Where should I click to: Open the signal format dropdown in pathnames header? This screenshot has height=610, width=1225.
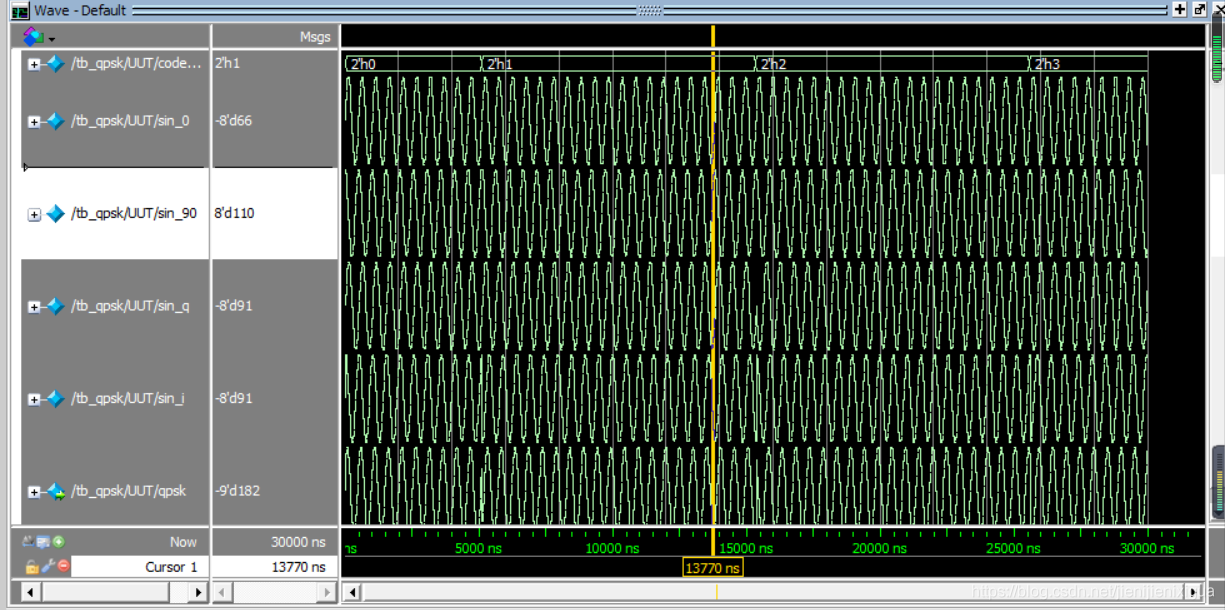point(39,37)
